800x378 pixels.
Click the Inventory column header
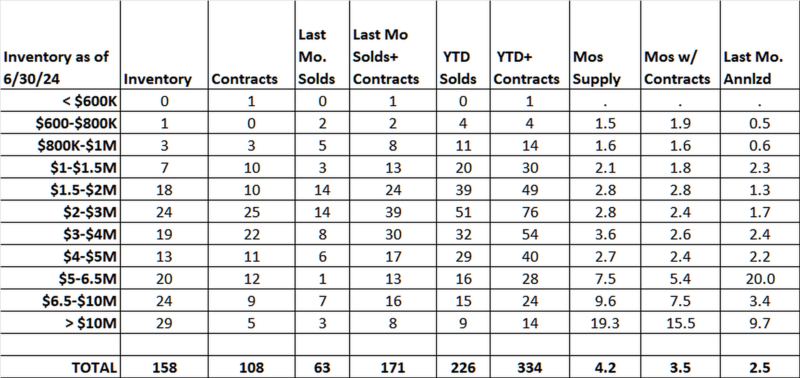158,79
